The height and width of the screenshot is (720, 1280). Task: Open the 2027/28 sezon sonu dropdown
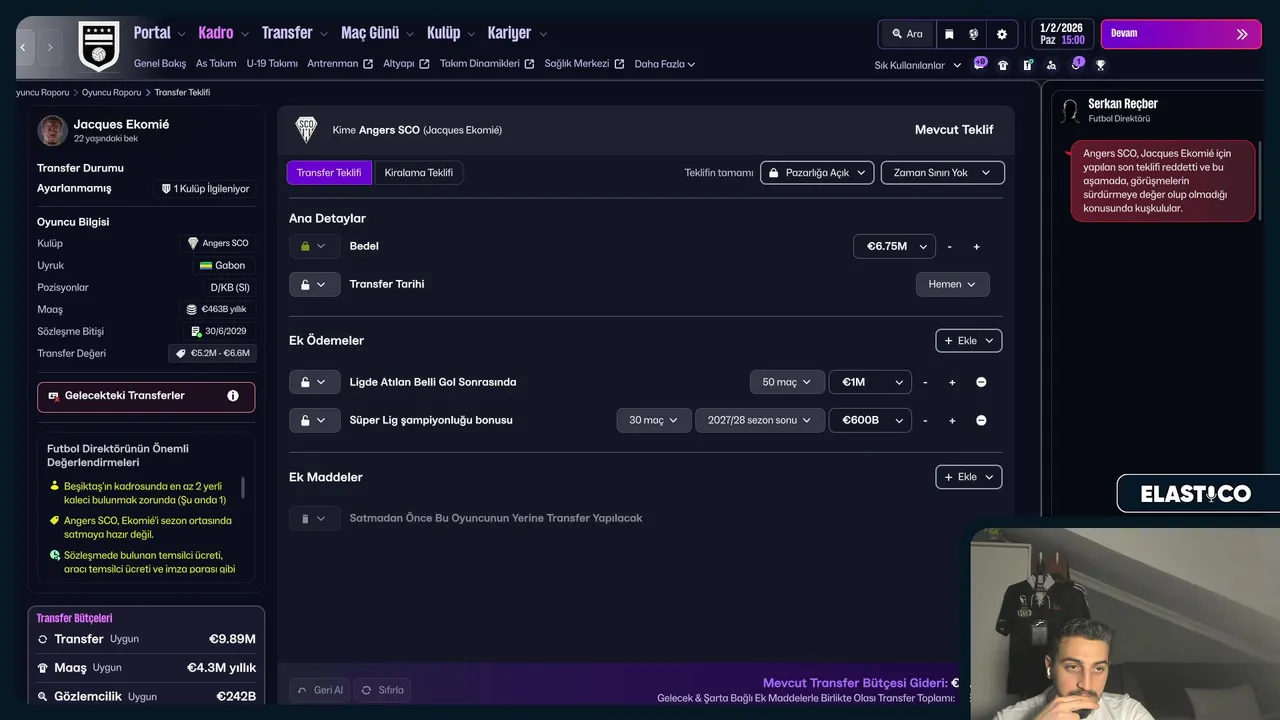[760, 420]
